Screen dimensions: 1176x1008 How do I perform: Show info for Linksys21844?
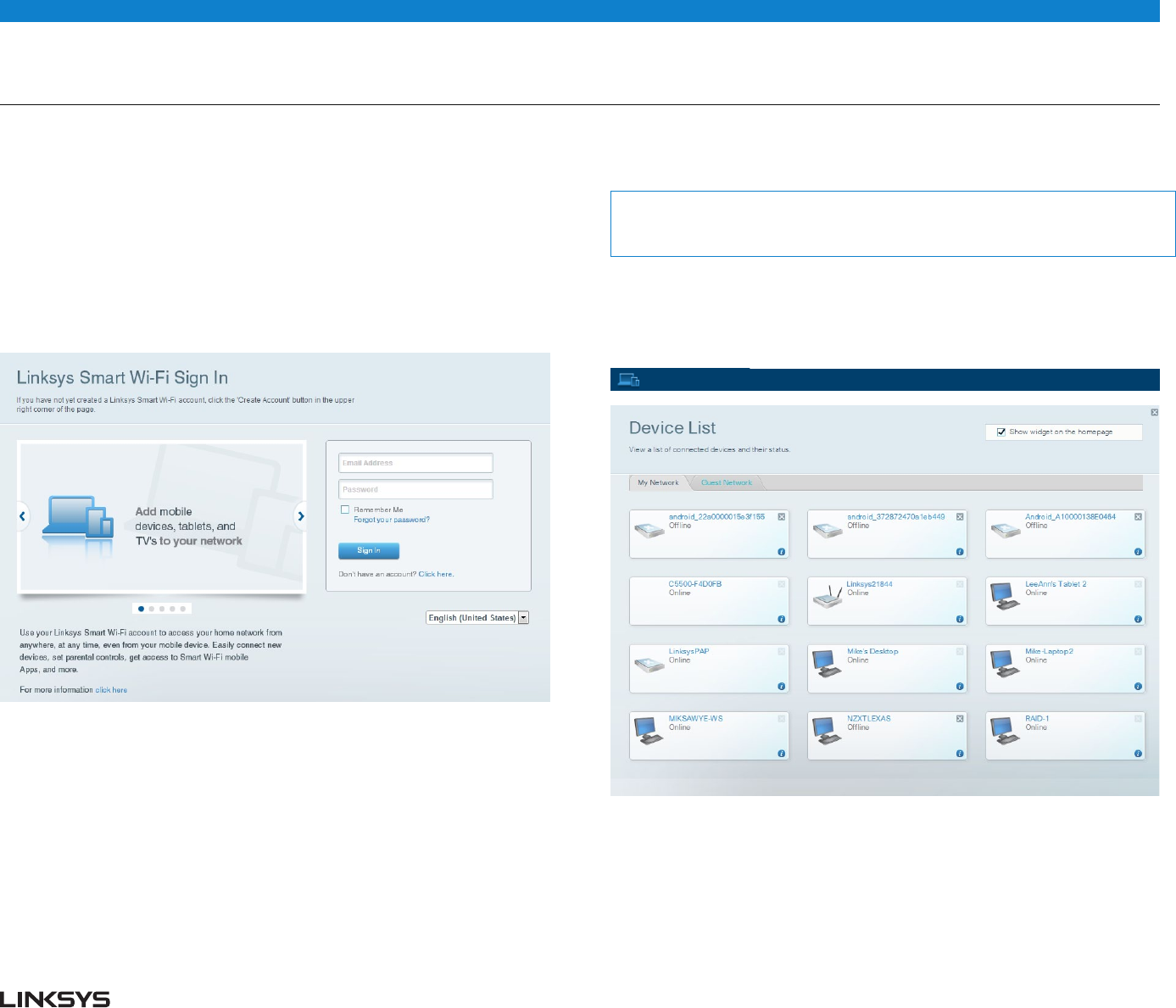[x=960, y=619]
